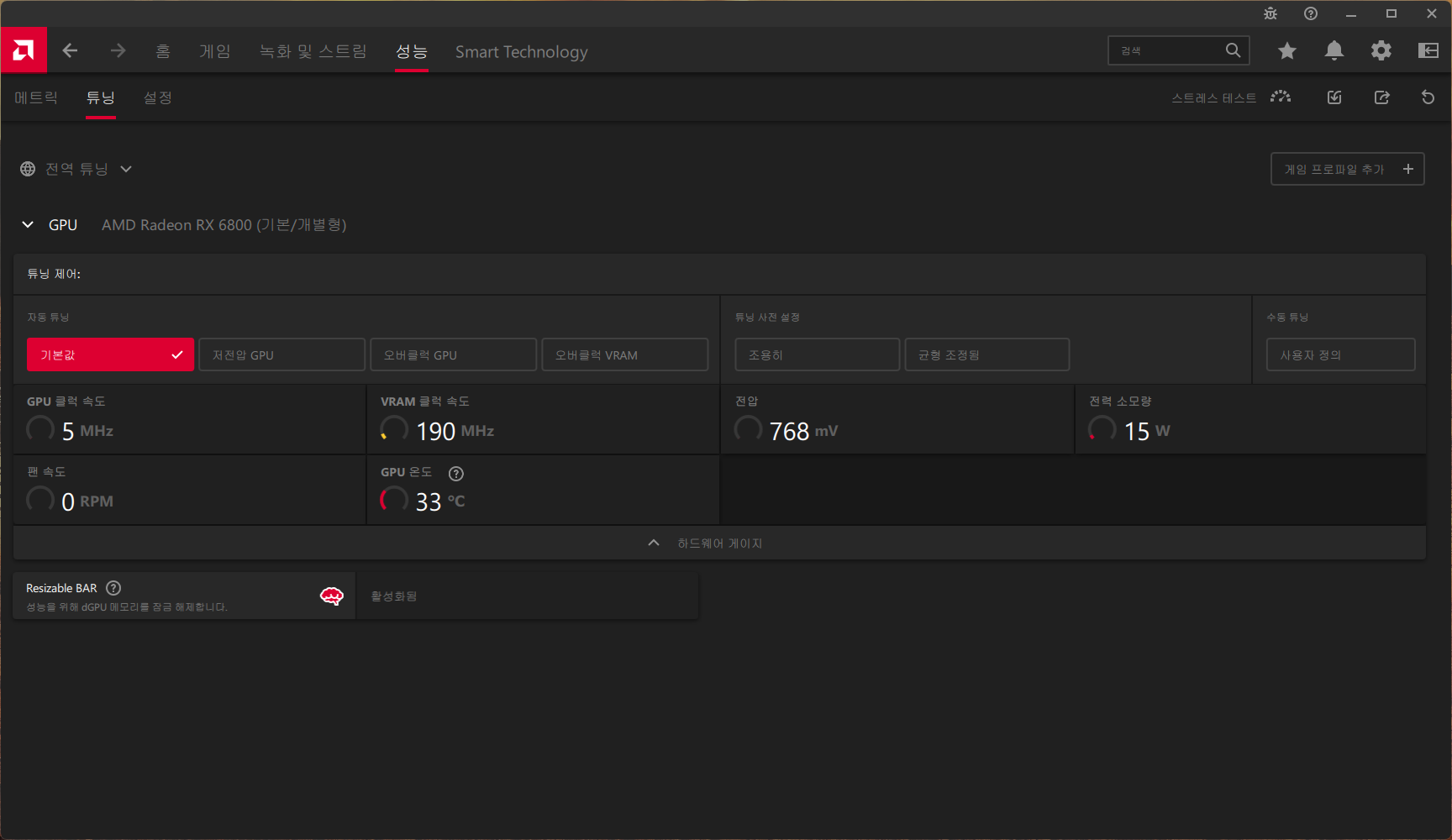Image resolution: width=1452 pixels, height=840 pixels.
Task: Select 오버클럭 GPU tuning option
Action: (x=453, y=354)
